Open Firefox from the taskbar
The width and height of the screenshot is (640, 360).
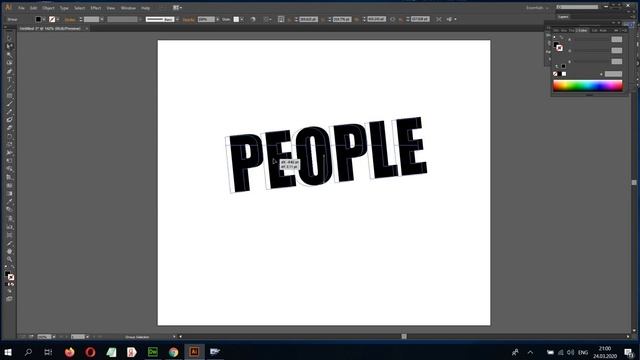[x=69, y=352]
